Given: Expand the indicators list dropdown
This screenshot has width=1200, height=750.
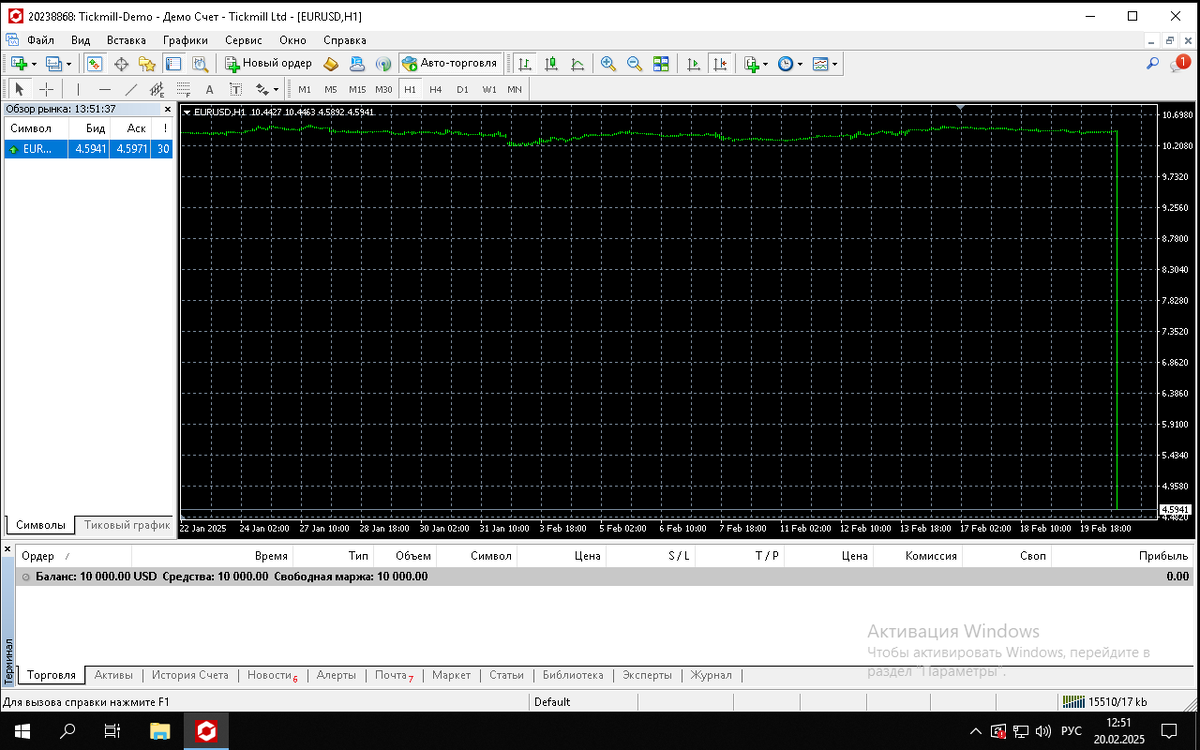Looking at the screenshot, I should click(766, 64).
